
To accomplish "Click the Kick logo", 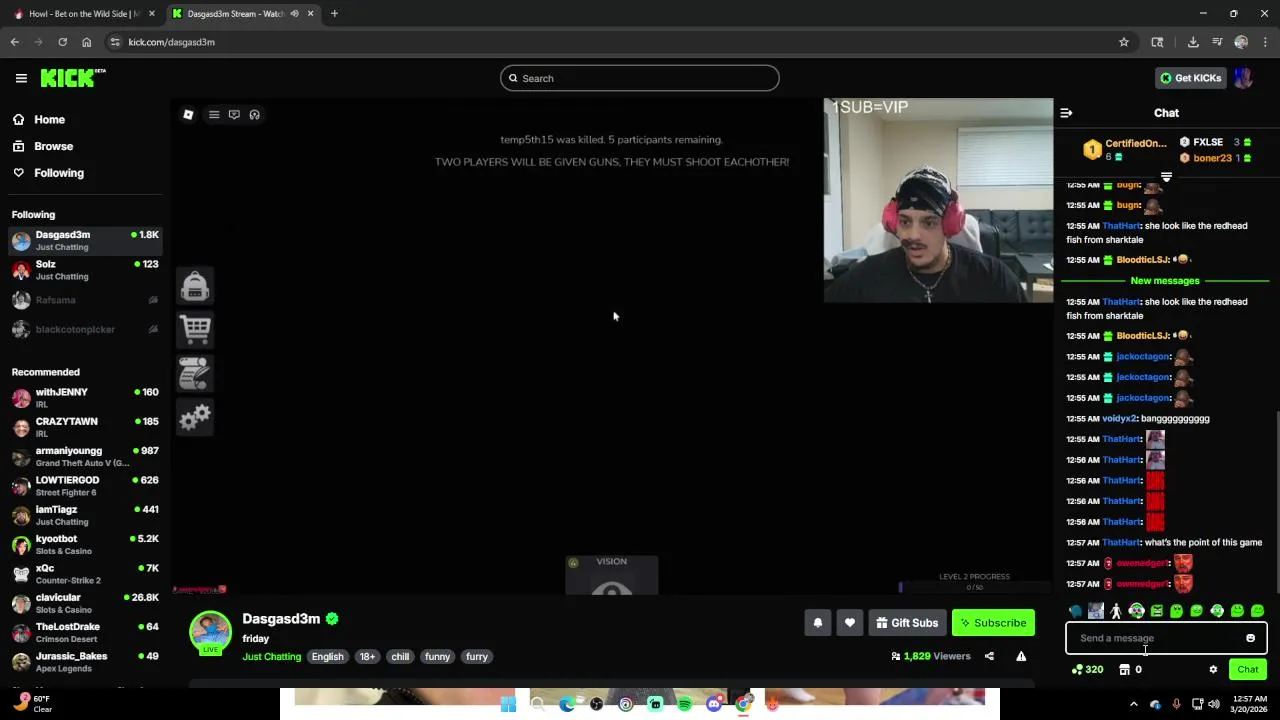I will (x=73, y=78).
